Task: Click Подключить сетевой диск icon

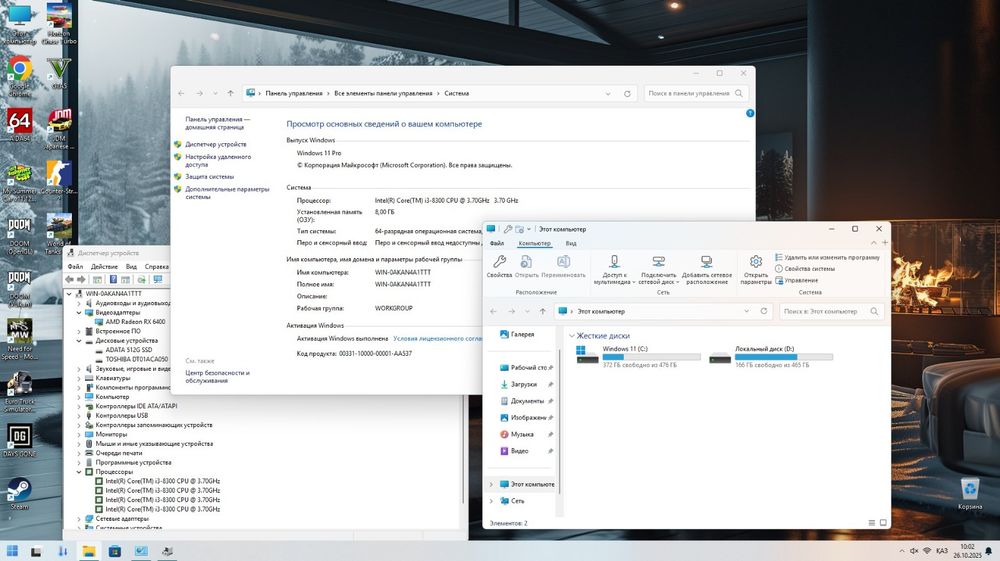Action: coord(658,263)
